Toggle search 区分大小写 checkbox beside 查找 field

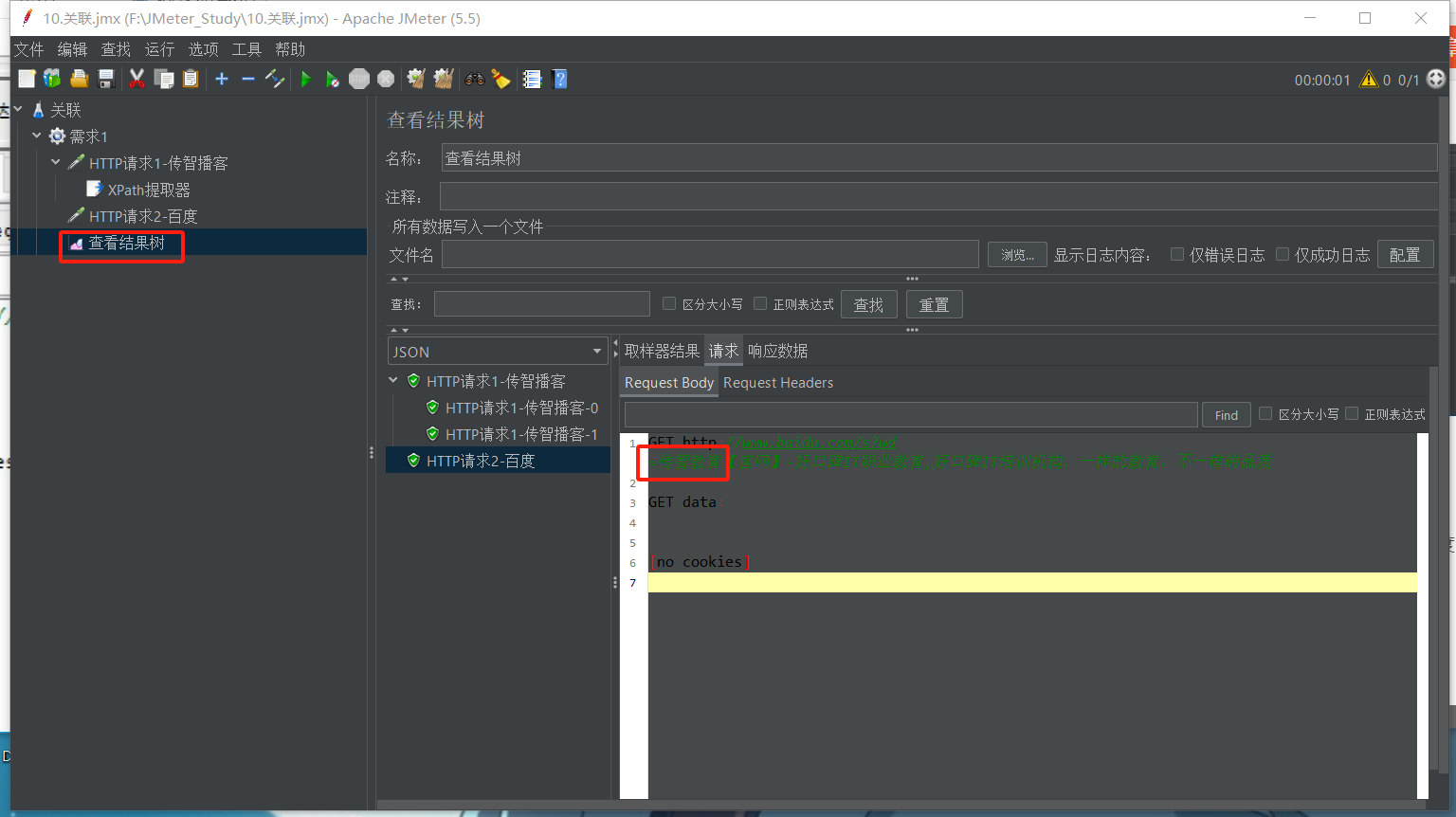point(669,303)
